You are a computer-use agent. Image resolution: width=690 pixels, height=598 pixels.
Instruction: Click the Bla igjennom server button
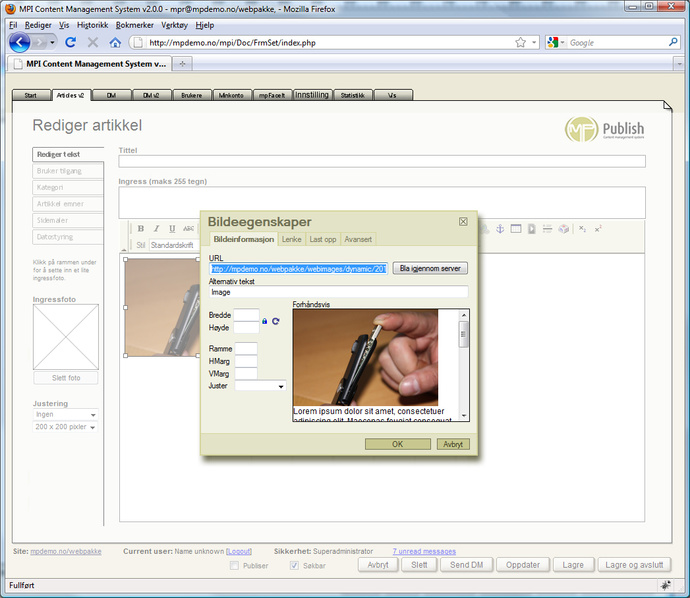pyautogui.click(x=429, y=268)
